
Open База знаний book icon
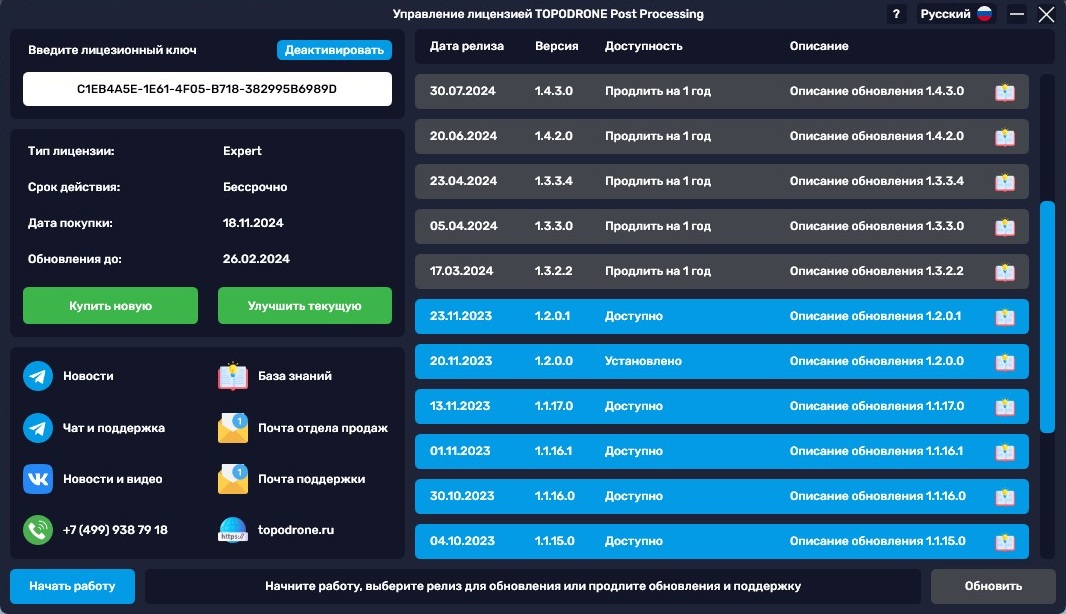pos(233,376)
